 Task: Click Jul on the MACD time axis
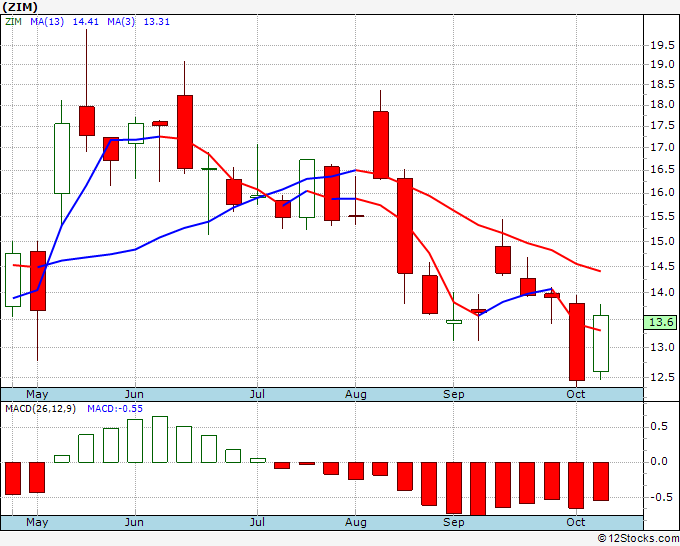coord(257,522)
